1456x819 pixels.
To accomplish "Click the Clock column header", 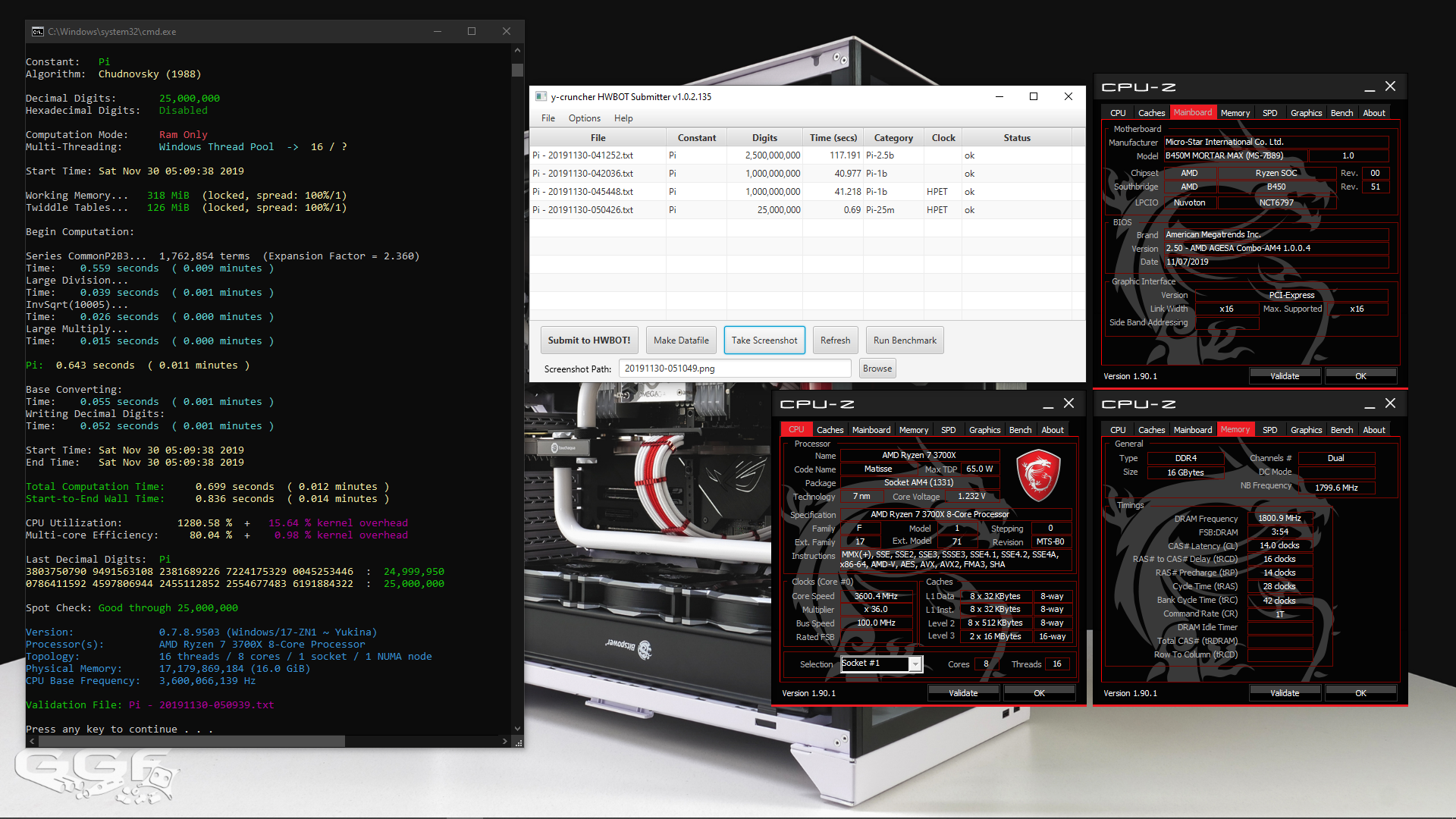I will point(943,137).
